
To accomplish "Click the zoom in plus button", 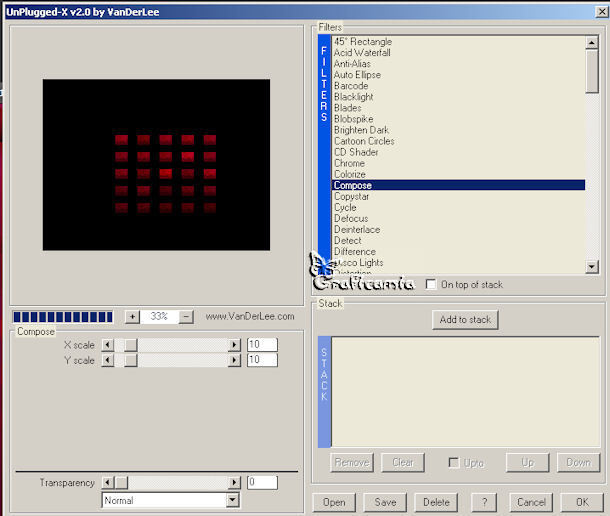I will 132,317.
